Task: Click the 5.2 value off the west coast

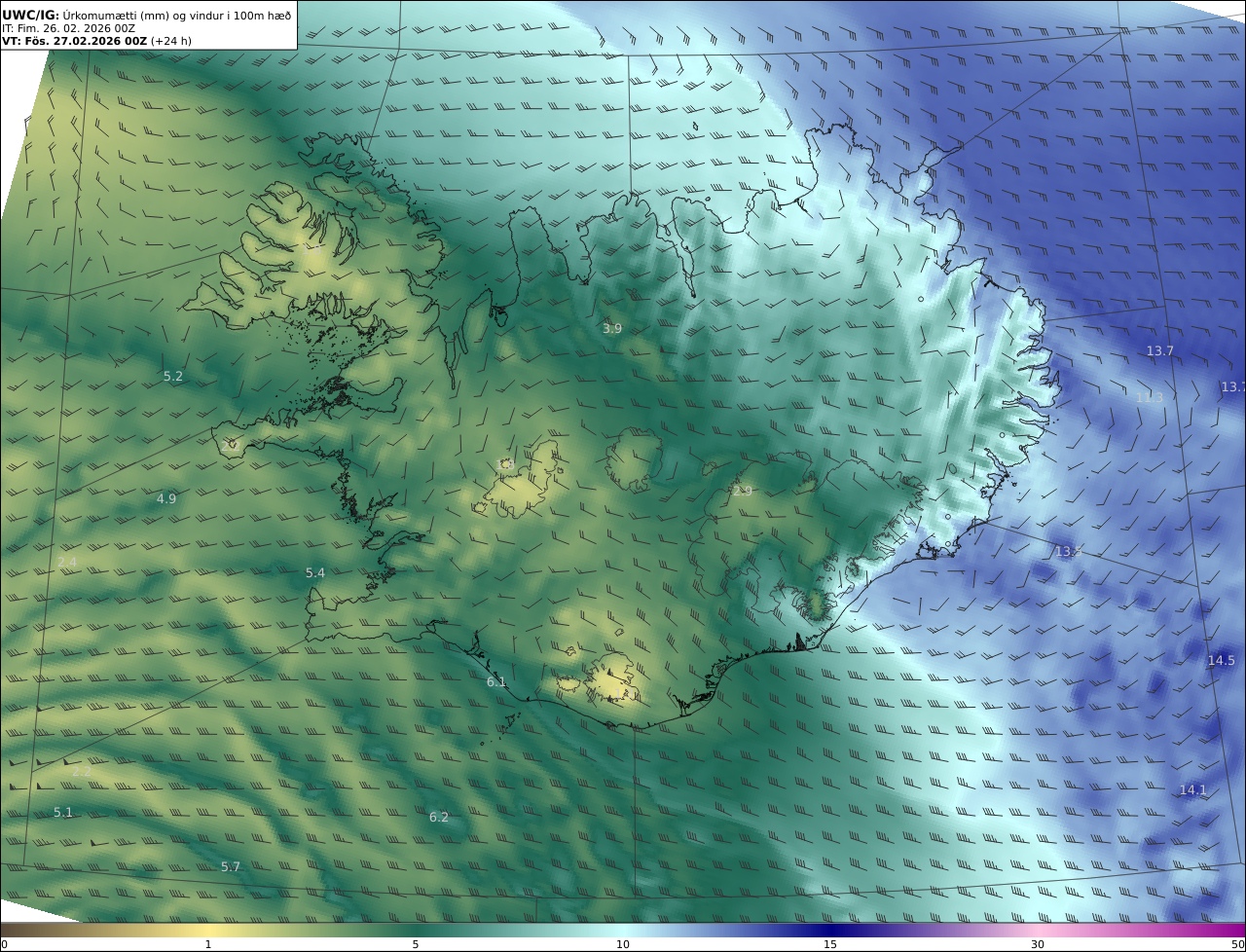Action: click(172, 376)
